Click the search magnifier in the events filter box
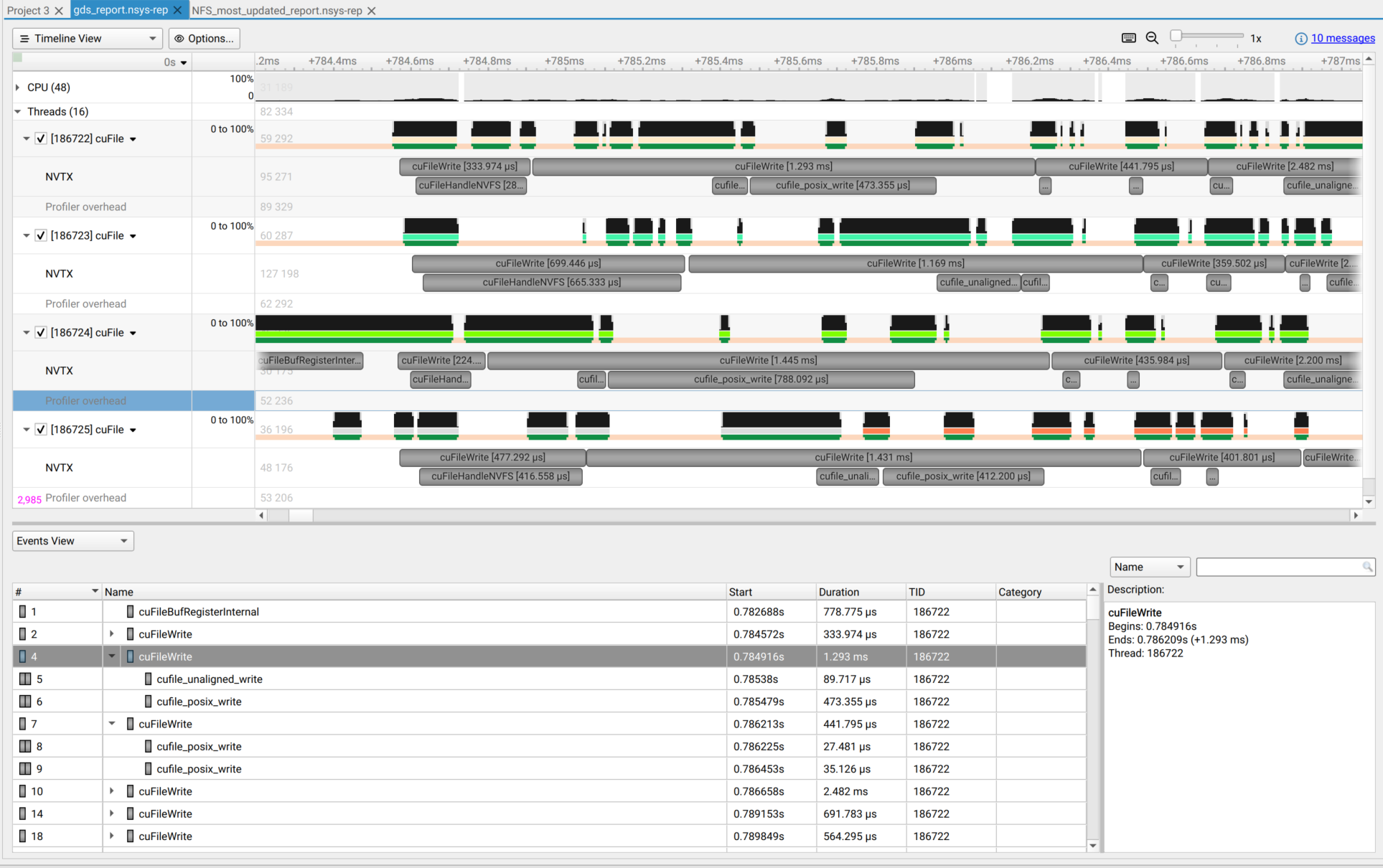 click(1368, 567)
